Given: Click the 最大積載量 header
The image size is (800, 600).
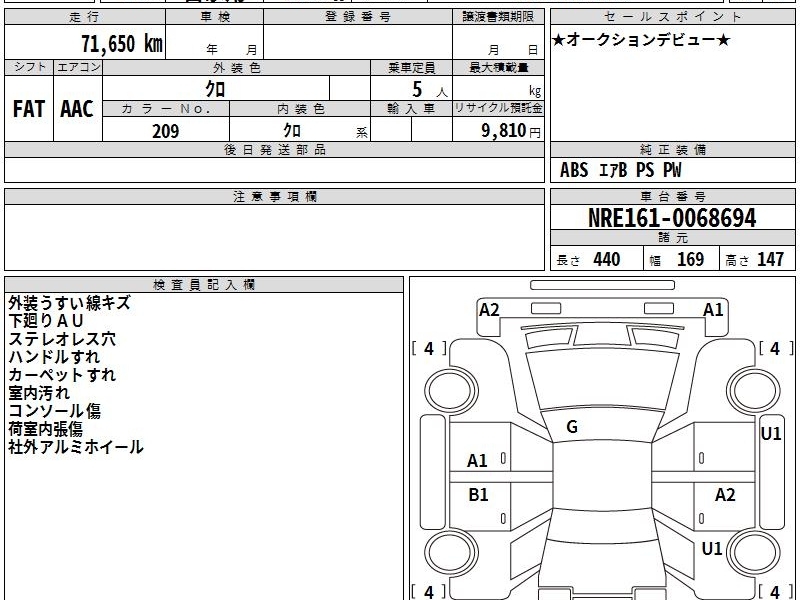Looking at the screenshot, I should 498,68.
